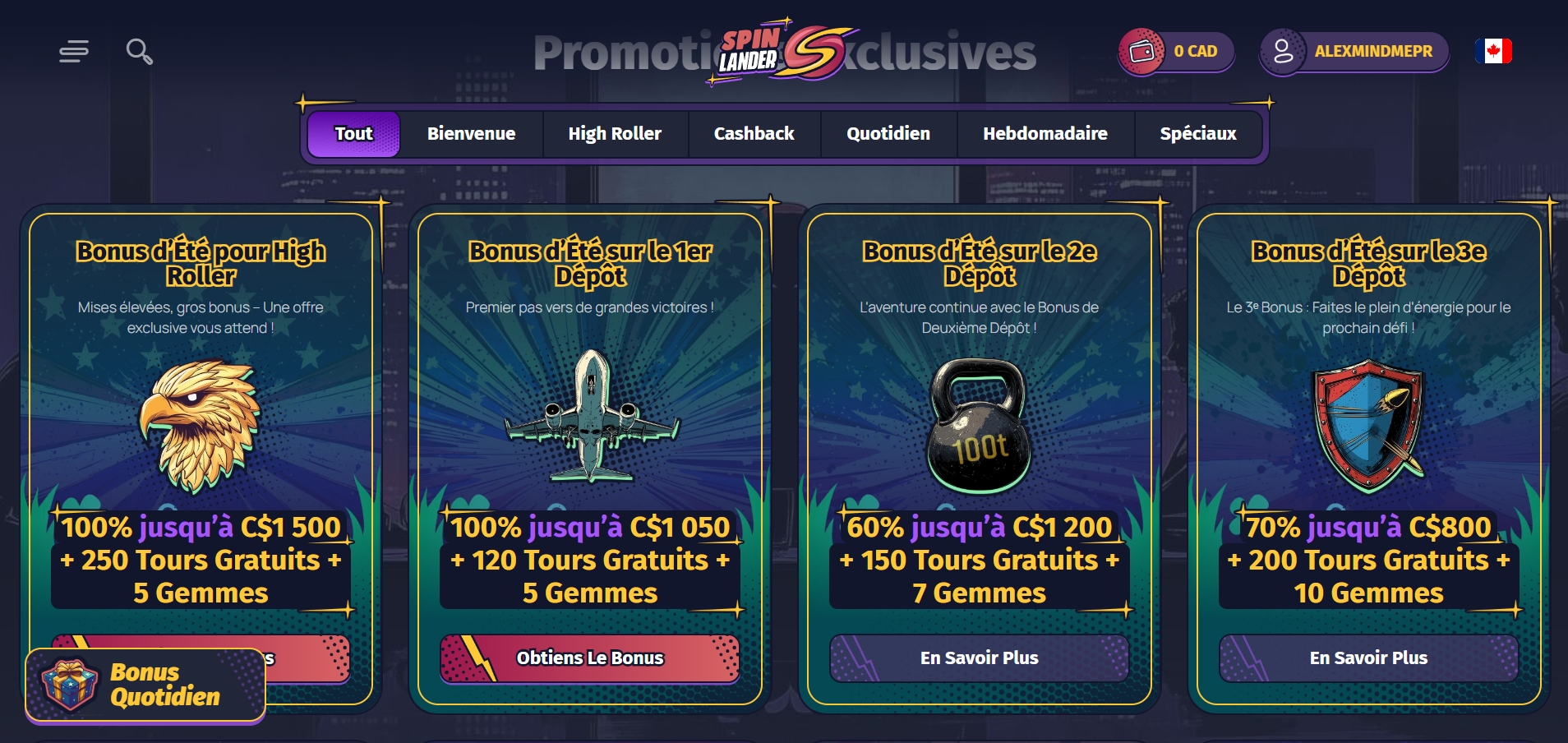Open the wallet balance icon
The image size is (1568, 743).
coord(1141,52)
